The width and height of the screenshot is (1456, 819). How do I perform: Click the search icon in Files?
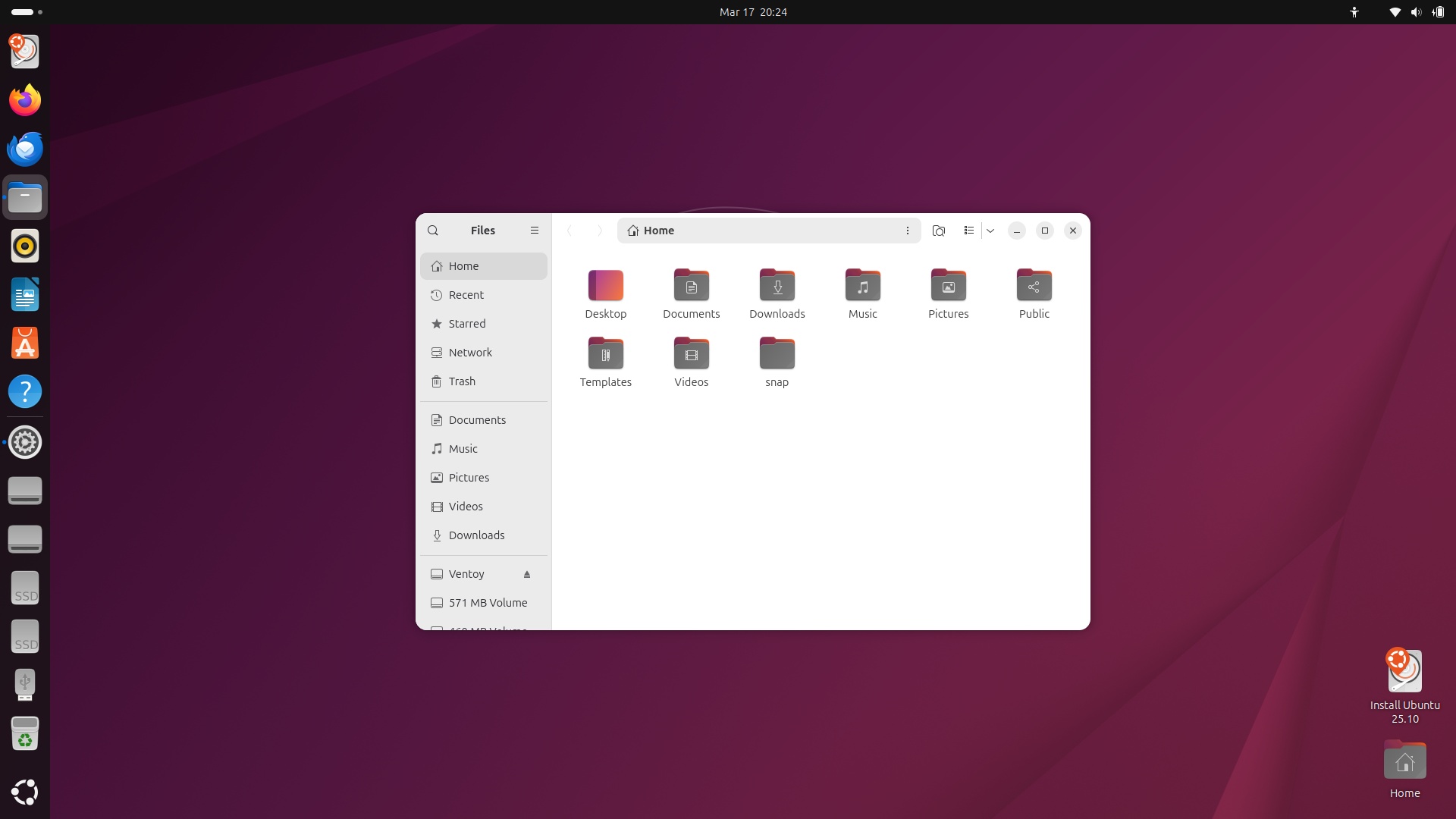click(433, 231)
